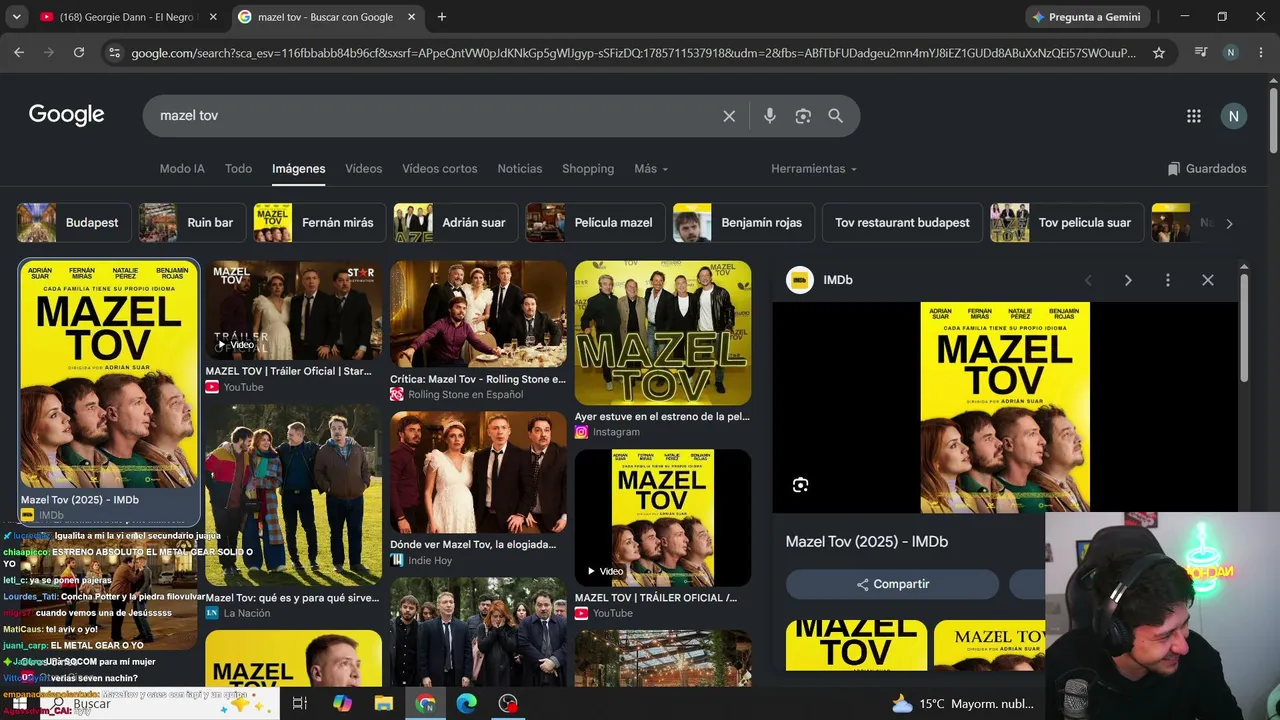1280x720 pixels.
Task: Filter by the Budapest chip
Action: (x=73, y=223)
